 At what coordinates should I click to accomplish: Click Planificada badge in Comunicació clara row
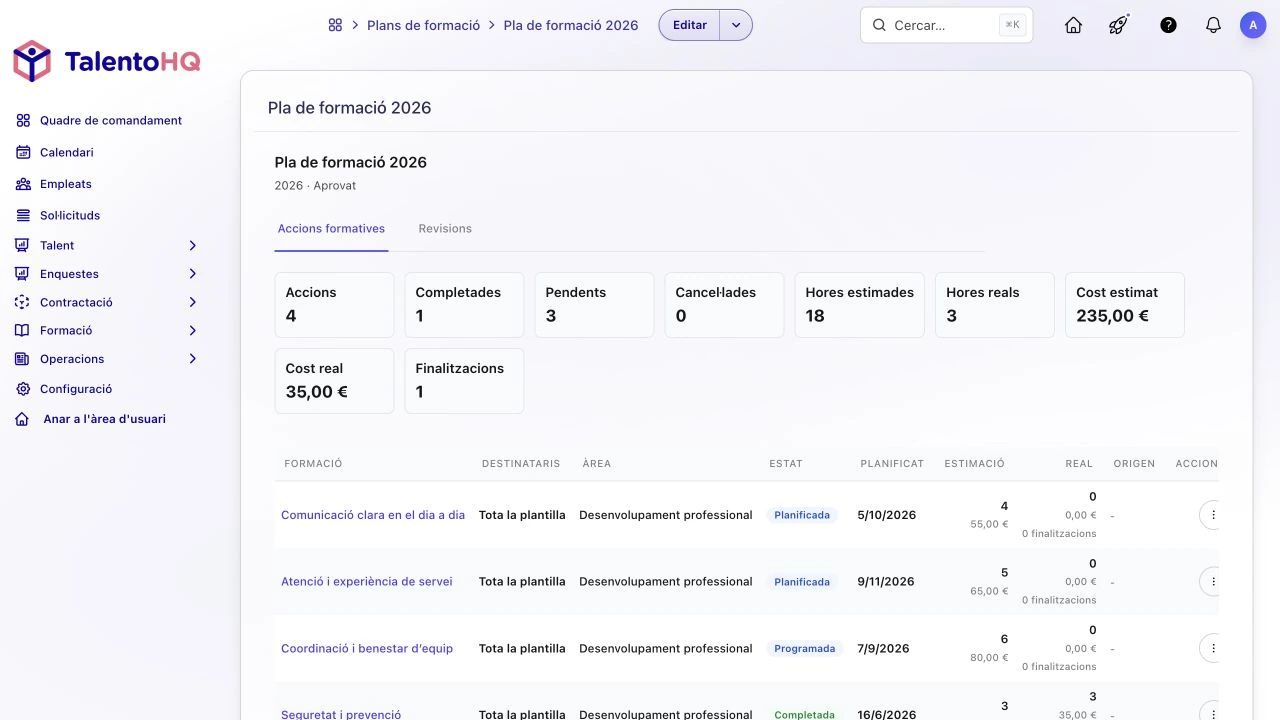pos(802,515)
